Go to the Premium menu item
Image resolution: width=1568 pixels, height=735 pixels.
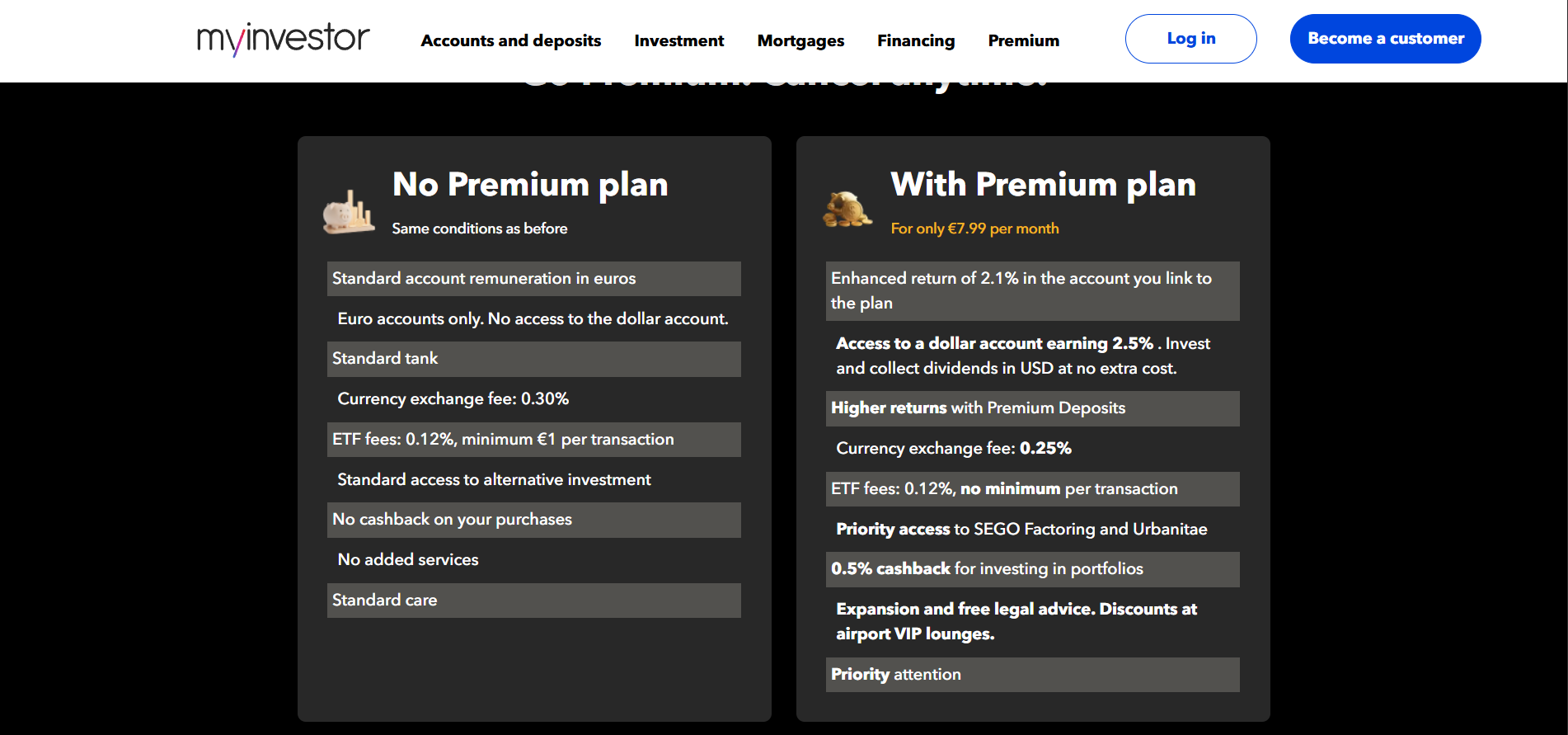pos(1023,40)
